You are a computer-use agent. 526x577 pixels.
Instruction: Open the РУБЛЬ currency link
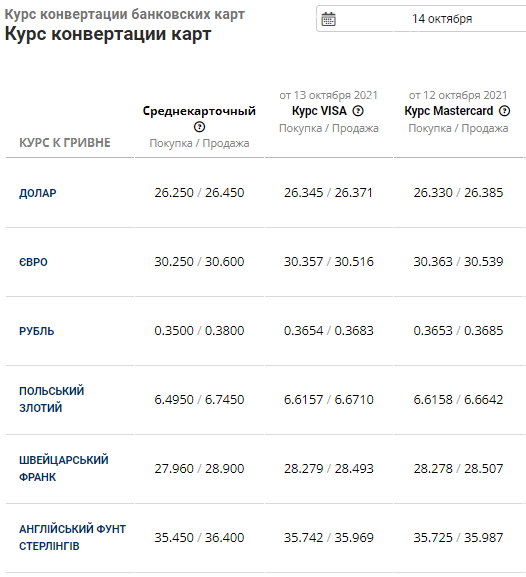36,331
